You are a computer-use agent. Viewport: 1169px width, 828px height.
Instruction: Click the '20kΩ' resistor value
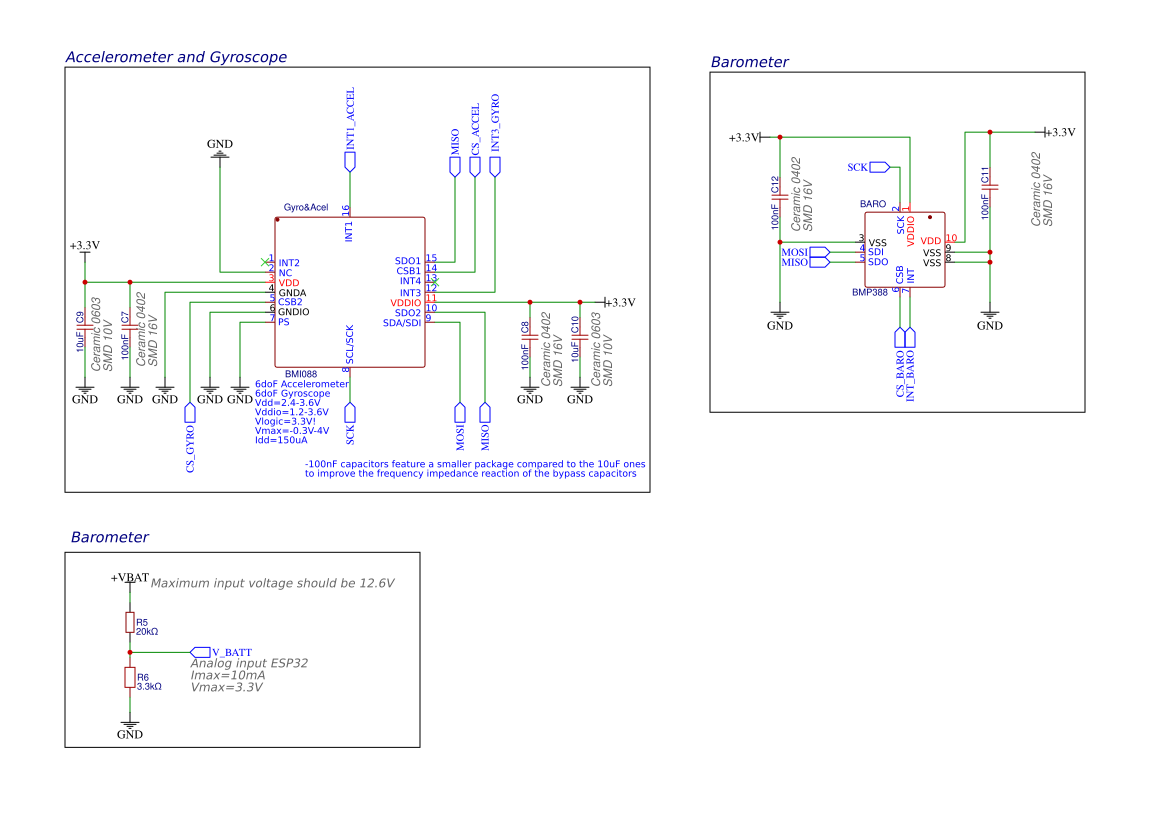pyautogui.click(x=147, y=632)
